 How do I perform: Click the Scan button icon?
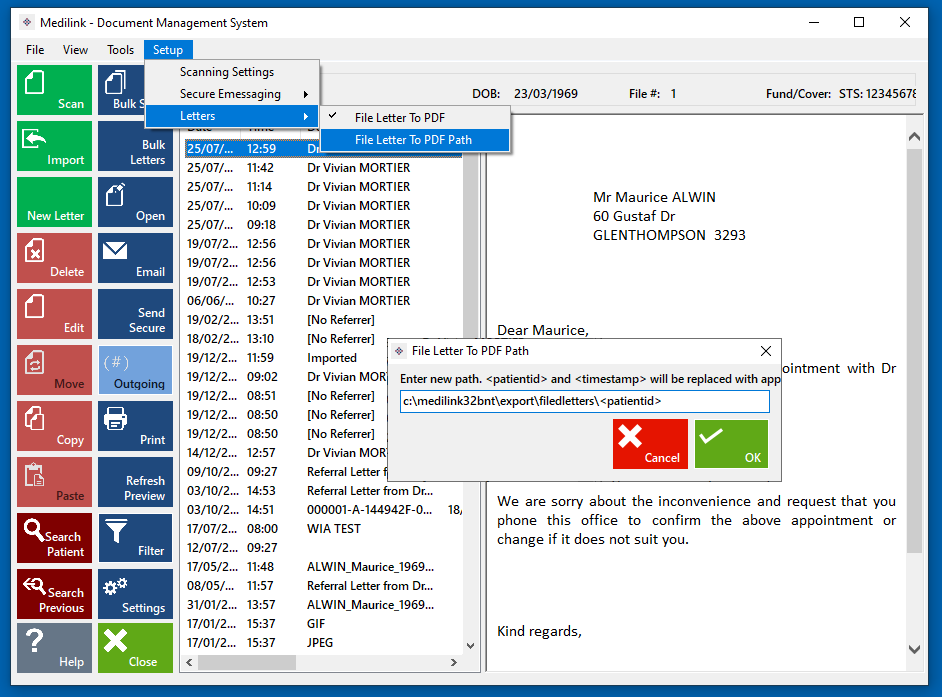click(x=34, y=82)
